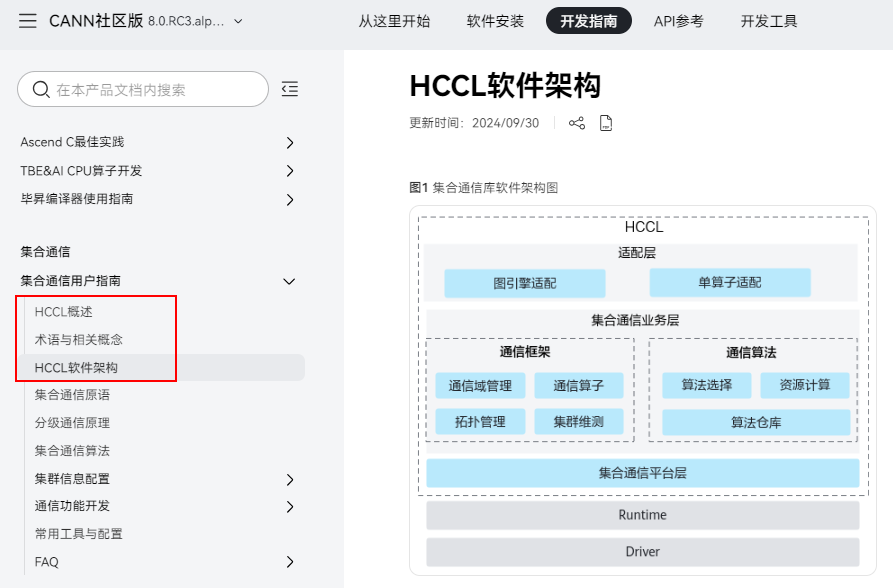
Task: Expand 毕昇编译器使用指南 chevron
Action: (290, 199)
